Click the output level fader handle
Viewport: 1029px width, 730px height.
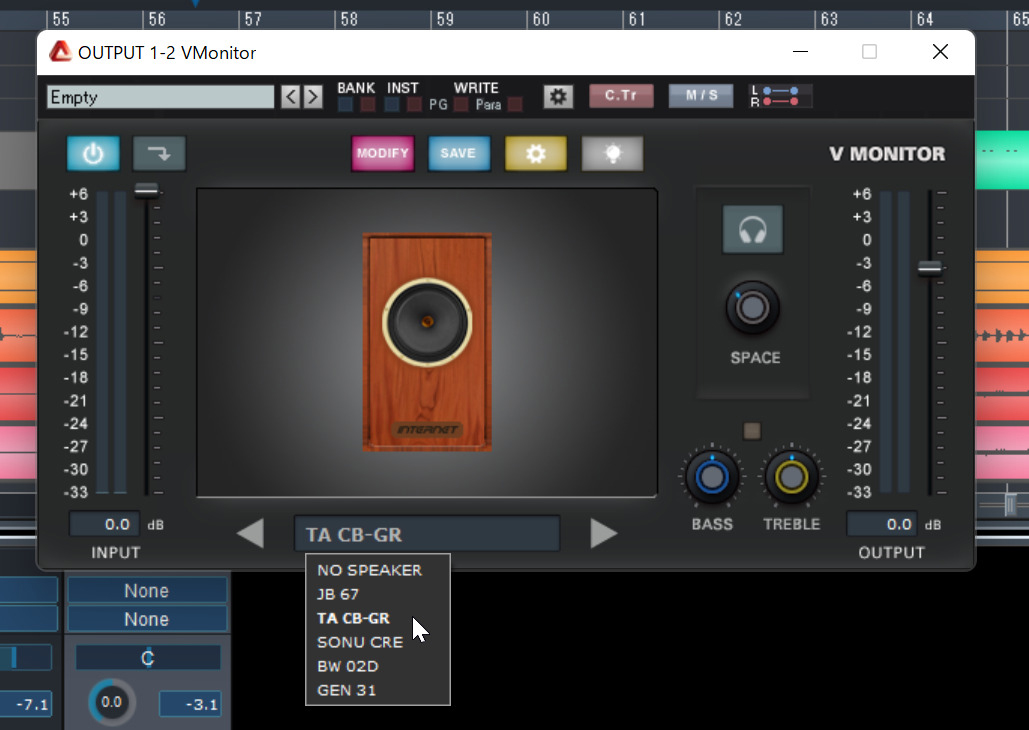point(930,267)
